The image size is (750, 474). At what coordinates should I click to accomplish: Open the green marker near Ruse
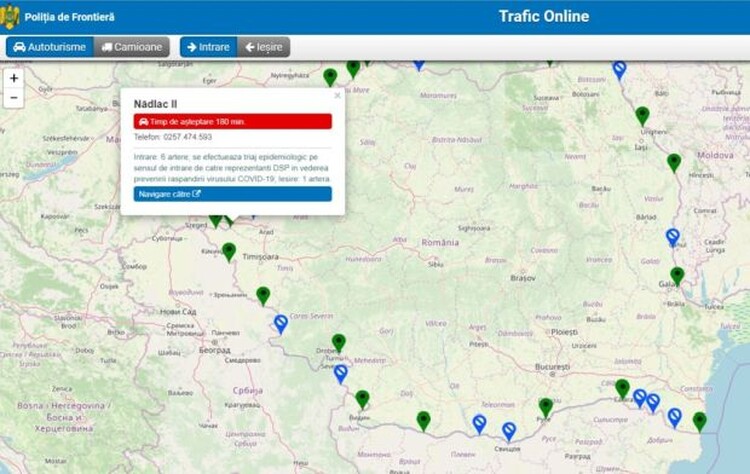[x=545, y=406]
